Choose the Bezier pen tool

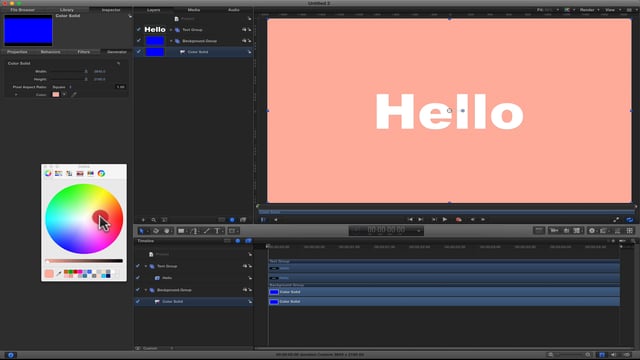click(x=194, y=231)
